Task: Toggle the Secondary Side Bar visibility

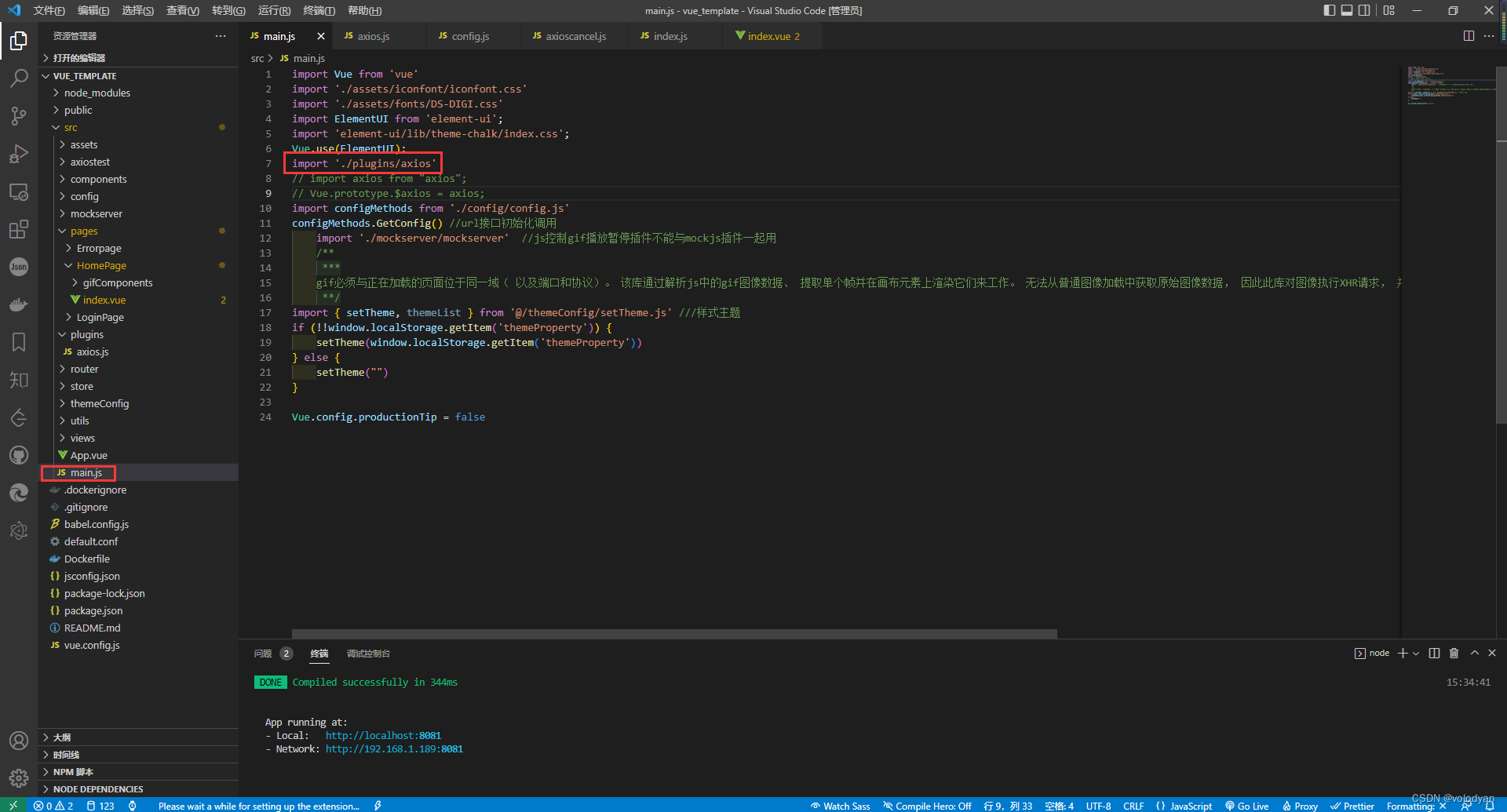Action: click(x=1365, y=10)
